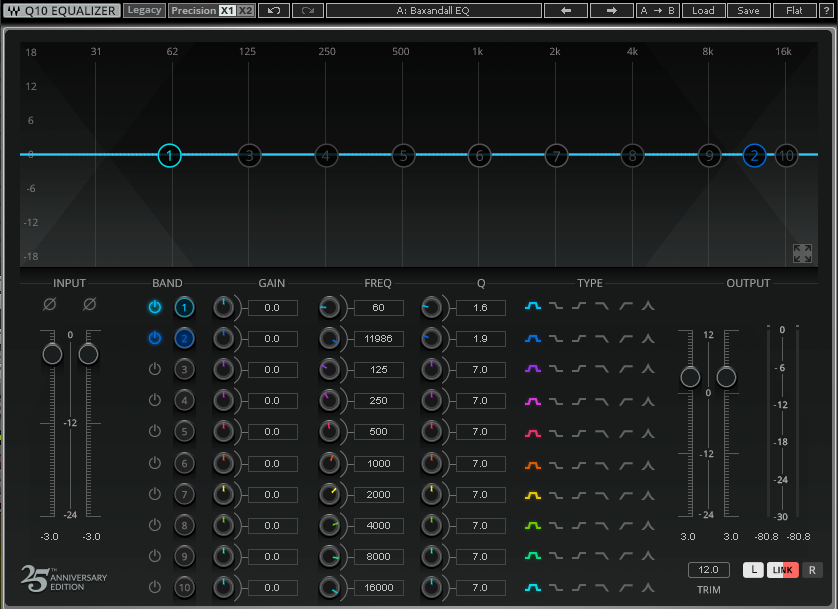Select low-pass filter type for band 9
The image size is (838, 609).
[x=602, y=556]
